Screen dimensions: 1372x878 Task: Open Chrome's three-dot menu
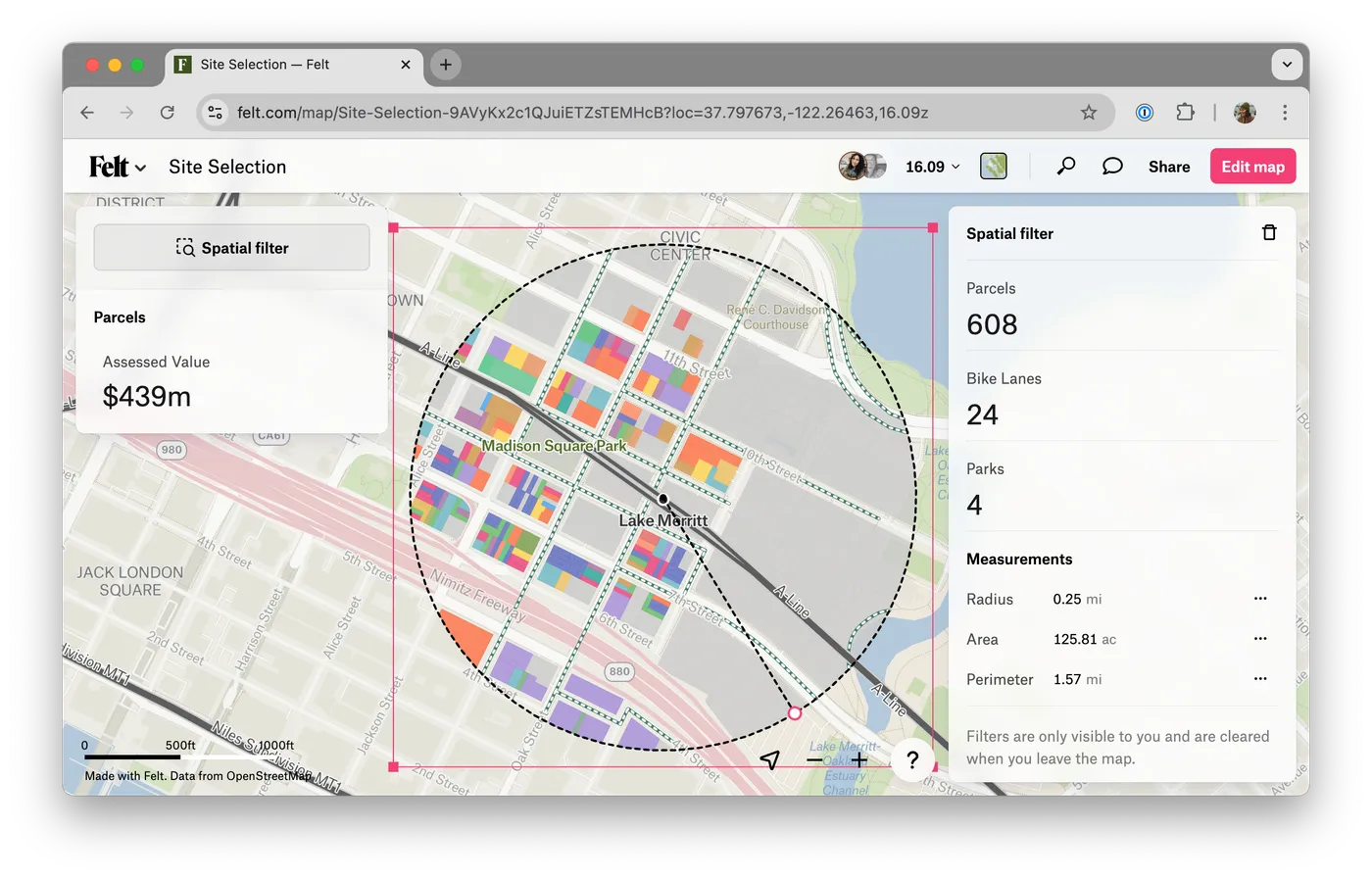1285,113
